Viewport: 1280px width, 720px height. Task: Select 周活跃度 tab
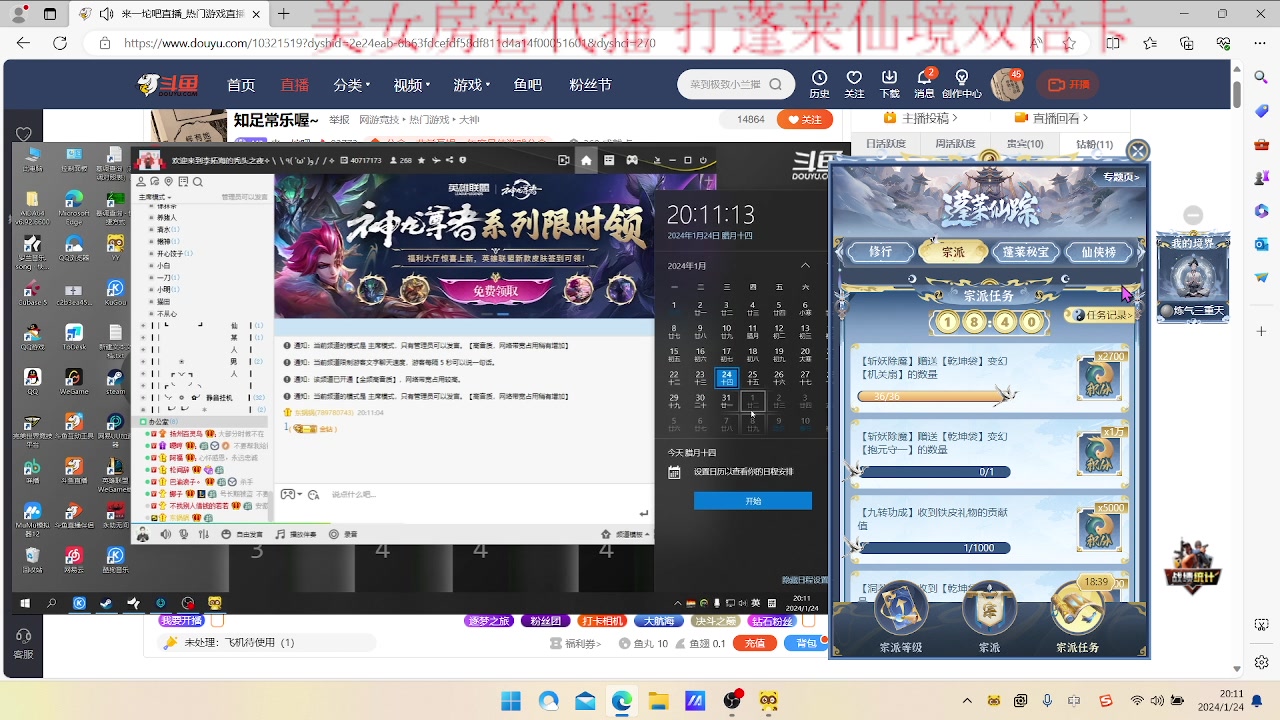955,144
